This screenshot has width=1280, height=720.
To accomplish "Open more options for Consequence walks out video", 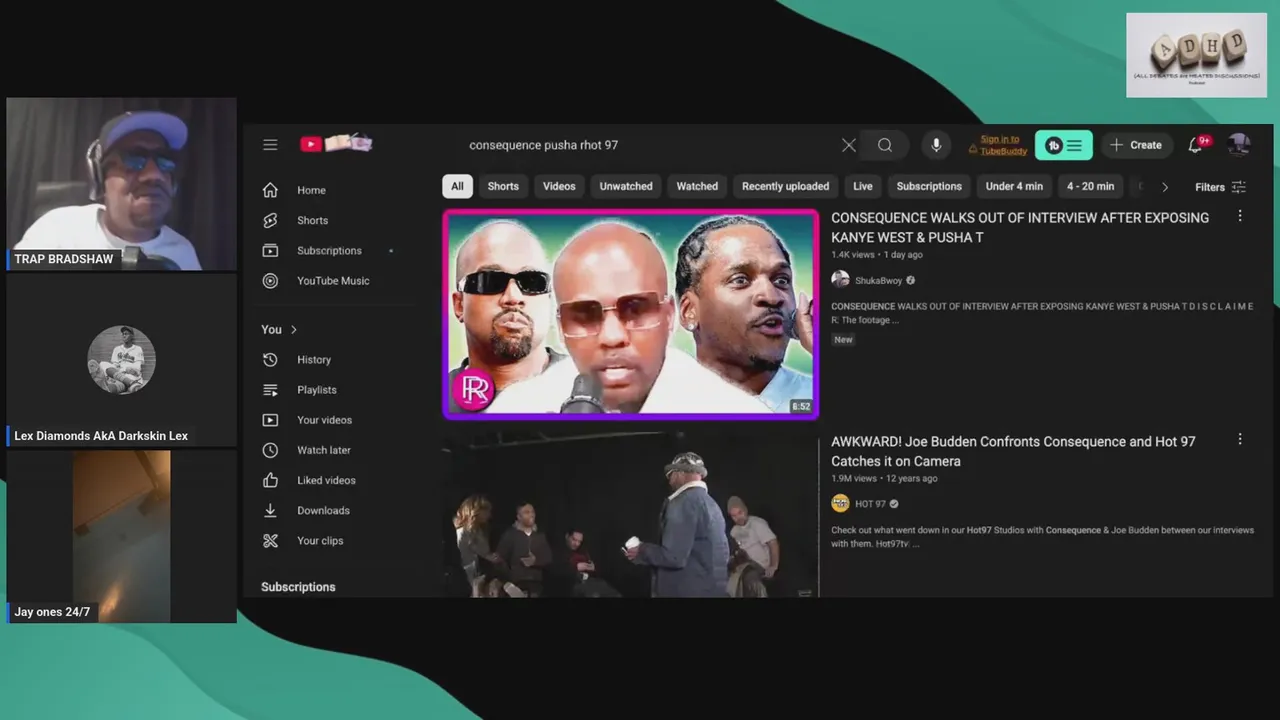I will [1240, 216].
